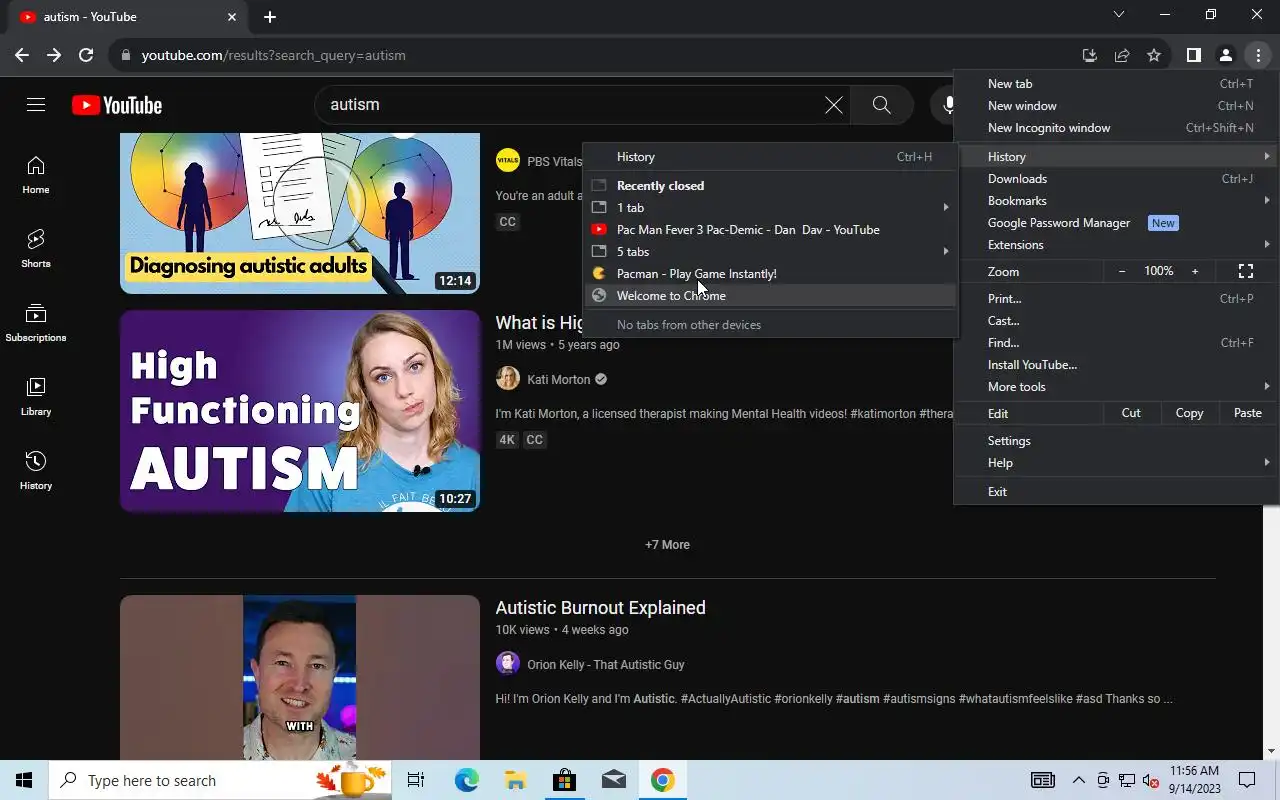This screenshot has width=1280, height=800.
Task: Click the share page icon in address bar
Action: coord(1122,55)
